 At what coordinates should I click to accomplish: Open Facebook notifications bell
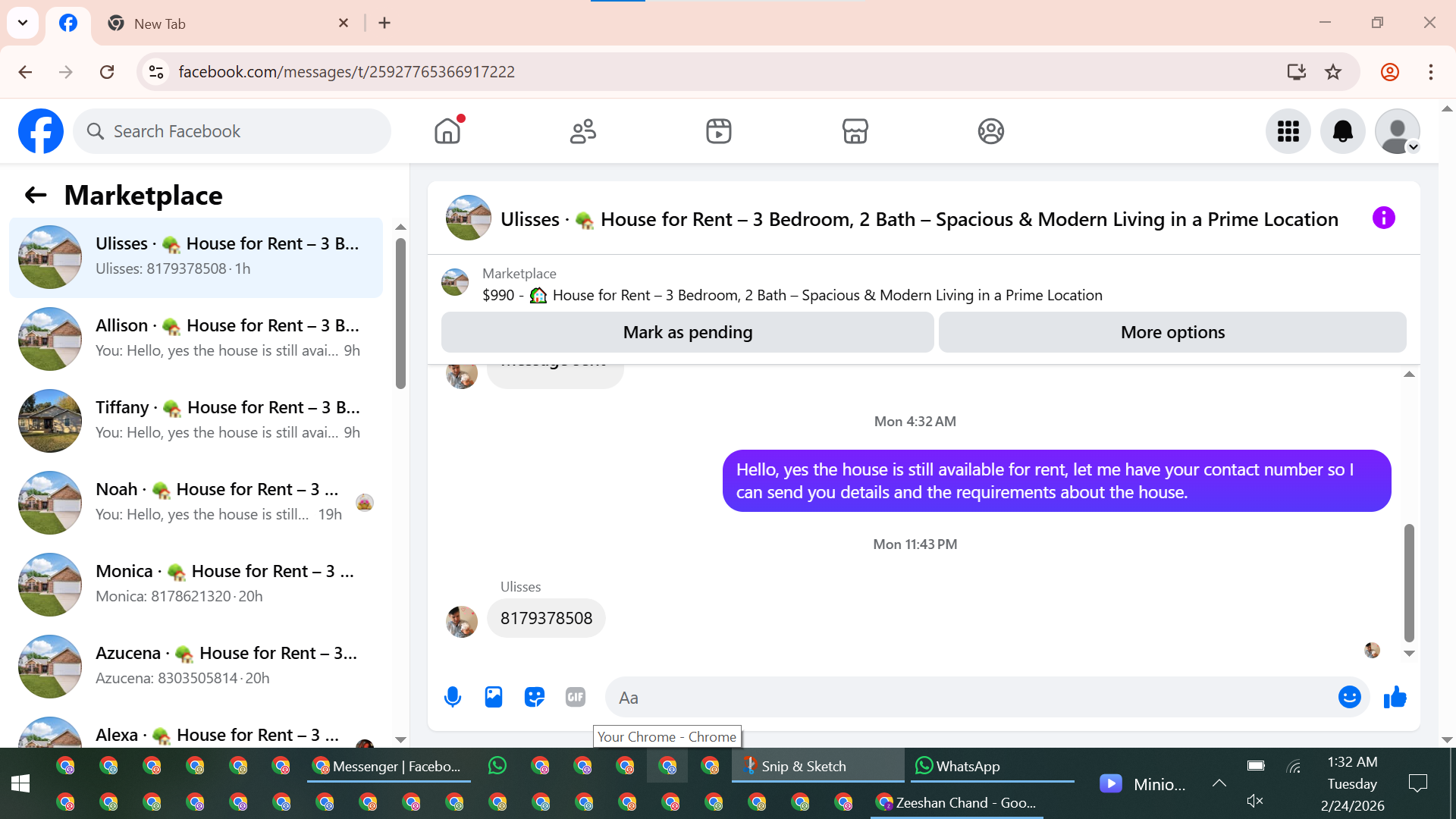point(1342,131)
